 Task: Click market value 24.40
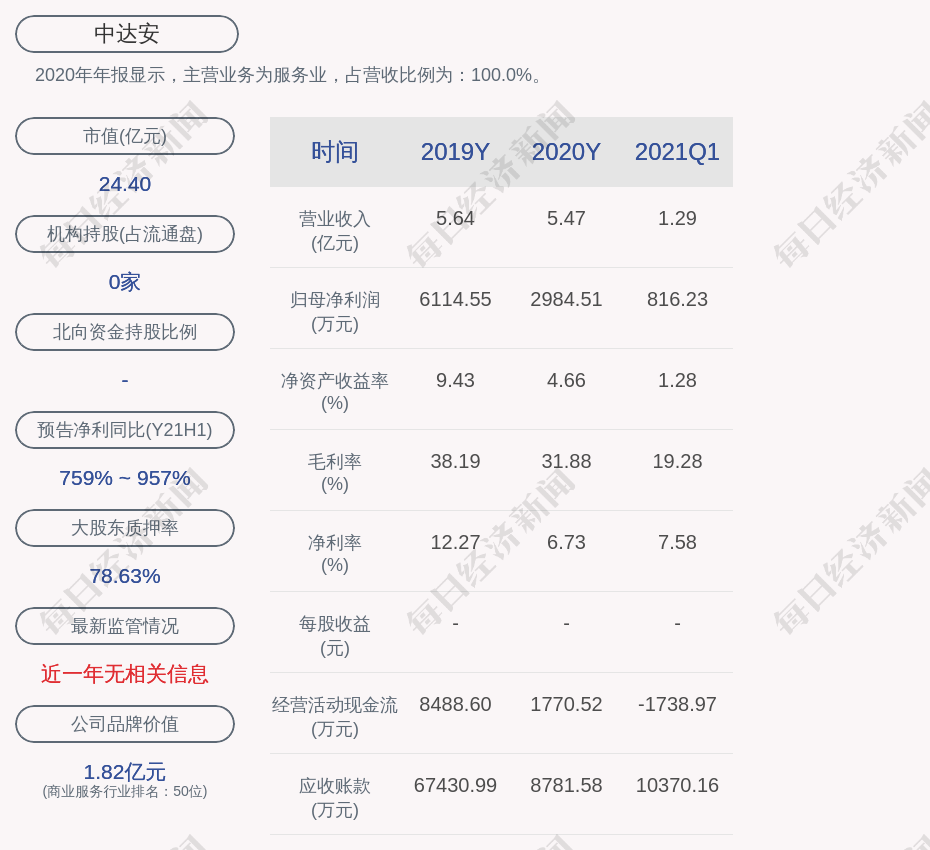pyautogui.click(x=125, y=184)
